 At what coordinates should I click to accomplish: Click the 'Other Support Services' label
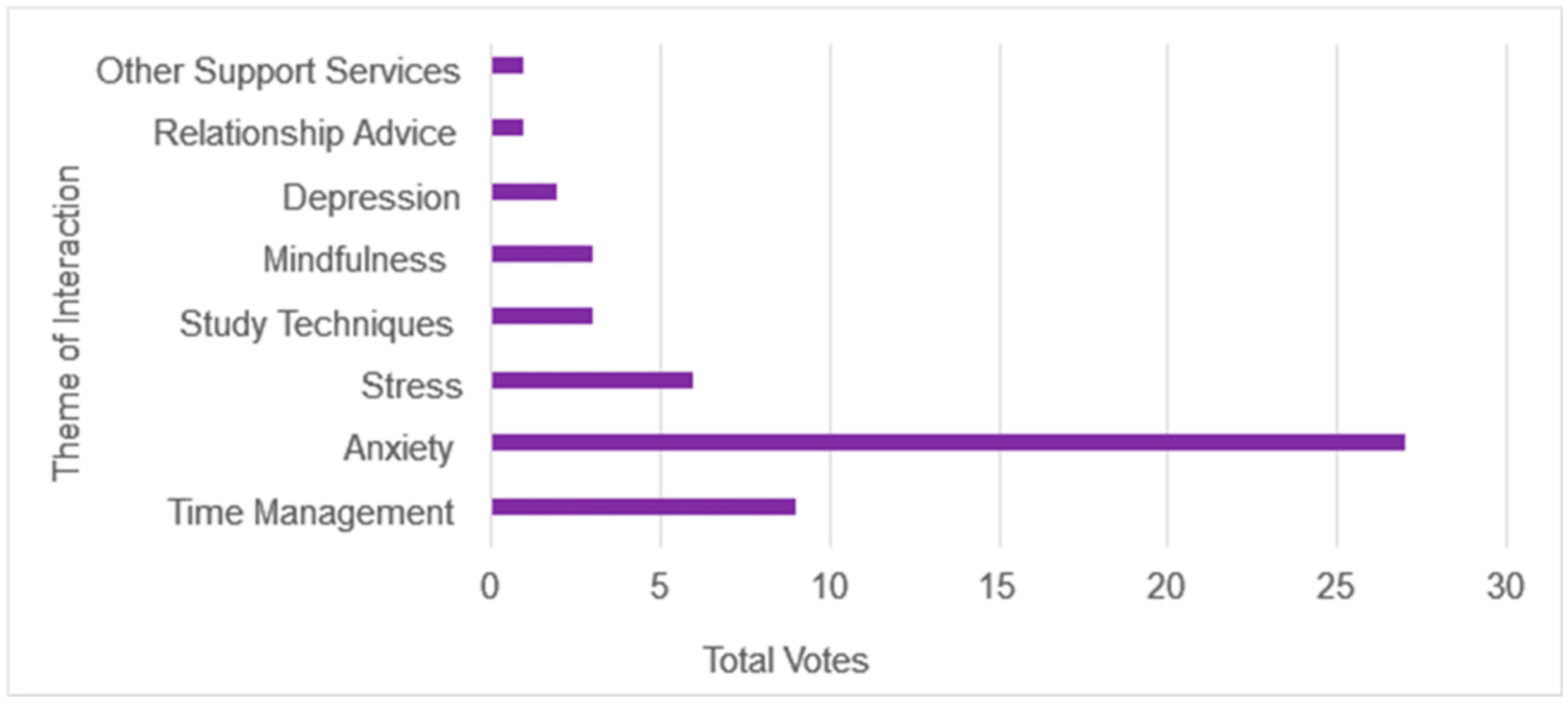pyautogui.click(x=278, y=71)
